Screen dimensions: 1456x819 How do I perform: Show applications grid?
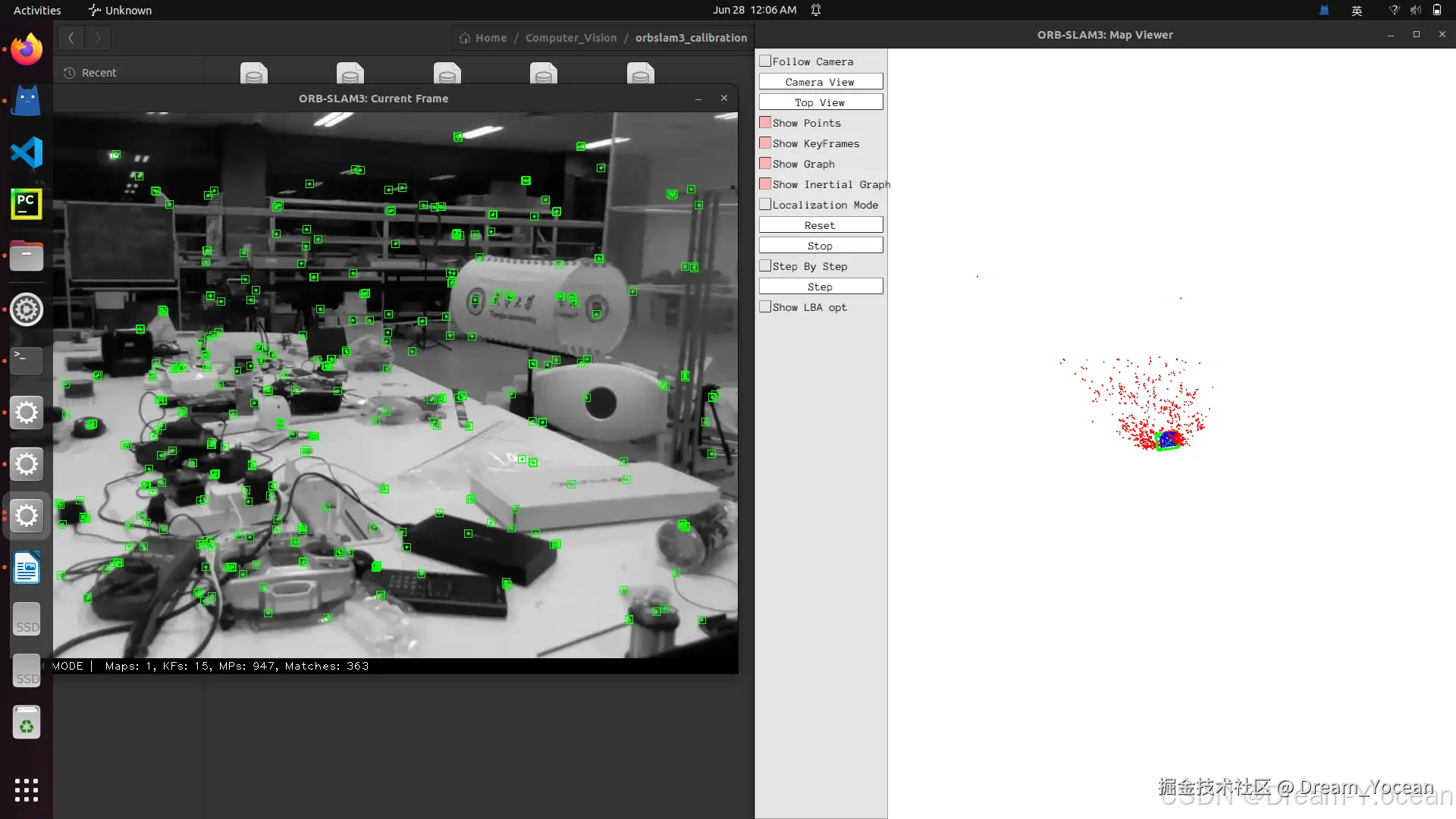click(x=27, y=789)
